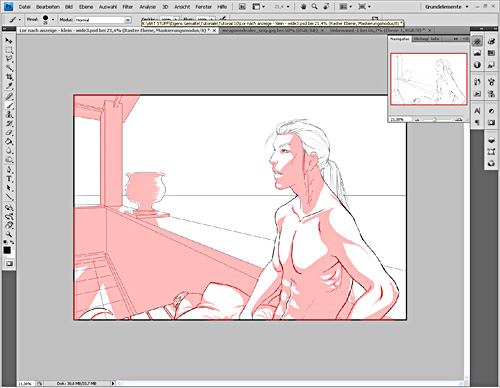This screenshot has width=500, height=388.
Task: Select the Pen tool
Action: (9, 170)
